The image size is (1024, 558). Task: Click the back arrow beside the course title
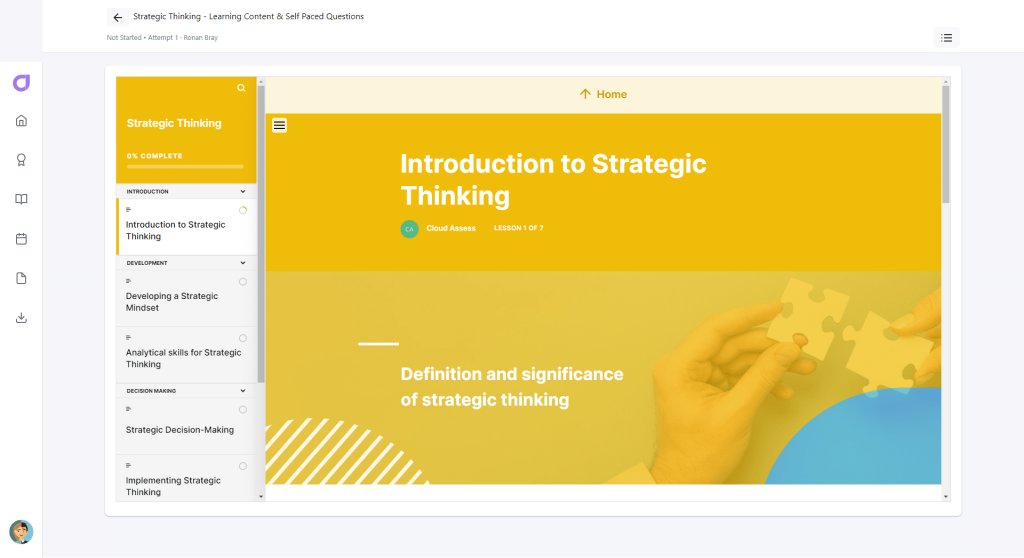tap(118, 17)
